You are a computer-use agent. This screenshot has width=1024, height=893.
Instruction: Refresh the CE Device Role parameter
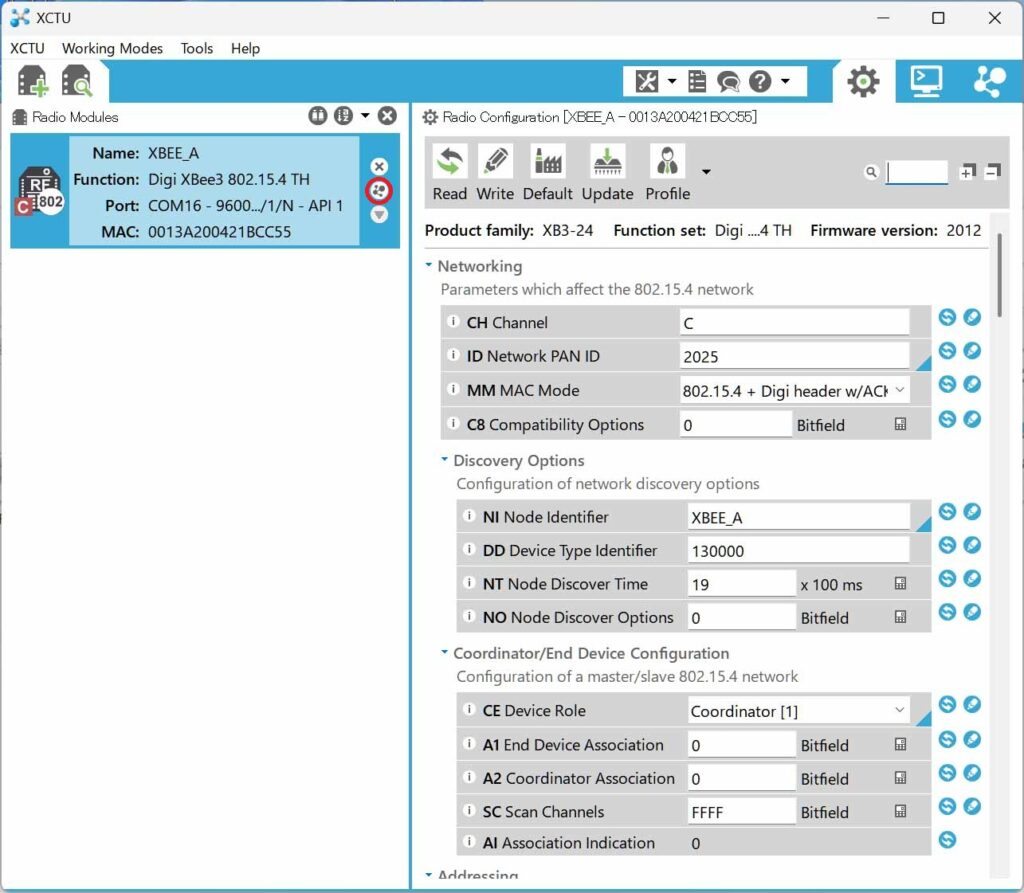pyautogui.click(x=948, y=704)
